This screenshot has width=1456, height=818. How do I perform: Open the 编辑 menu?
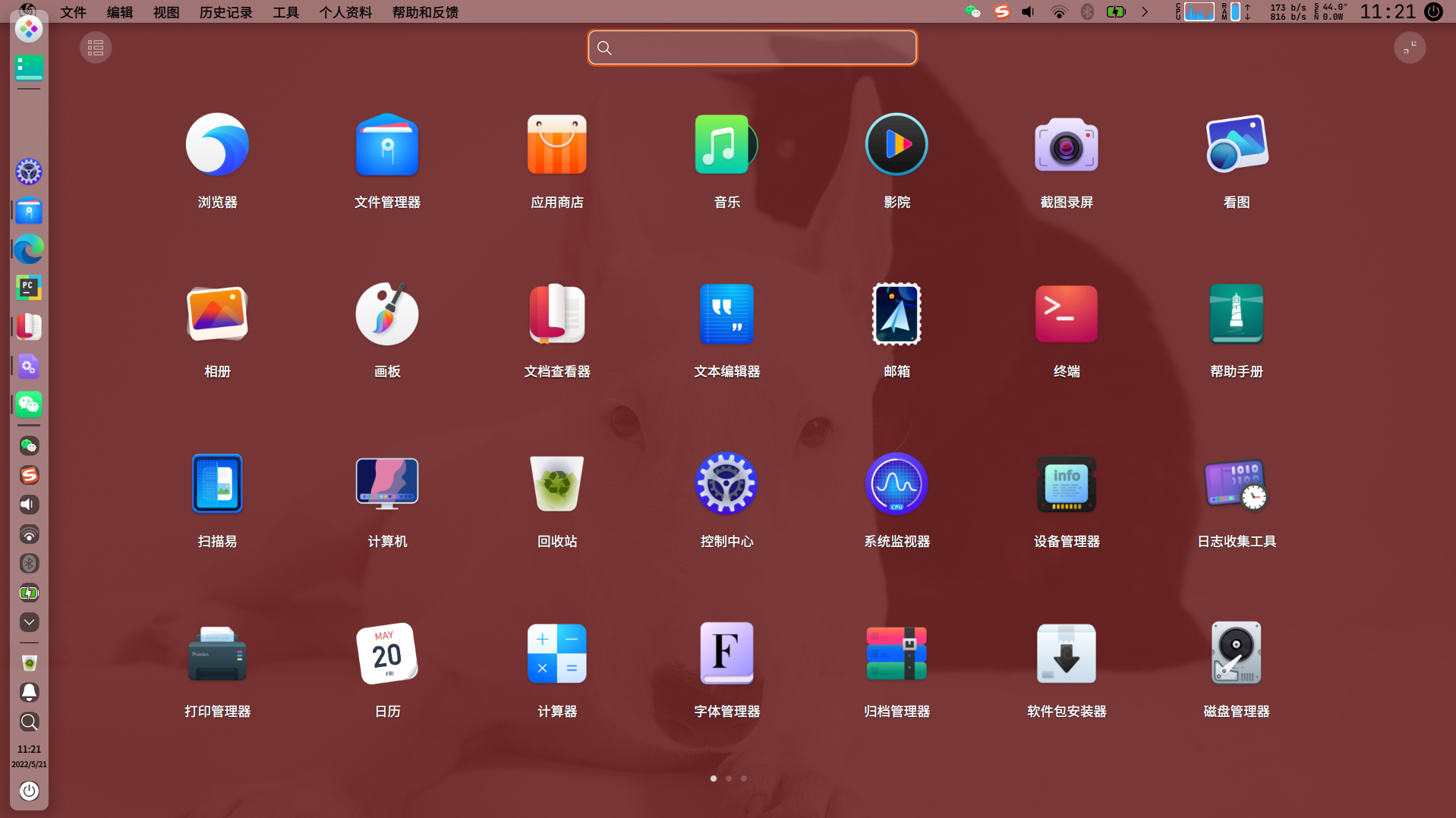tap(120, 12)
